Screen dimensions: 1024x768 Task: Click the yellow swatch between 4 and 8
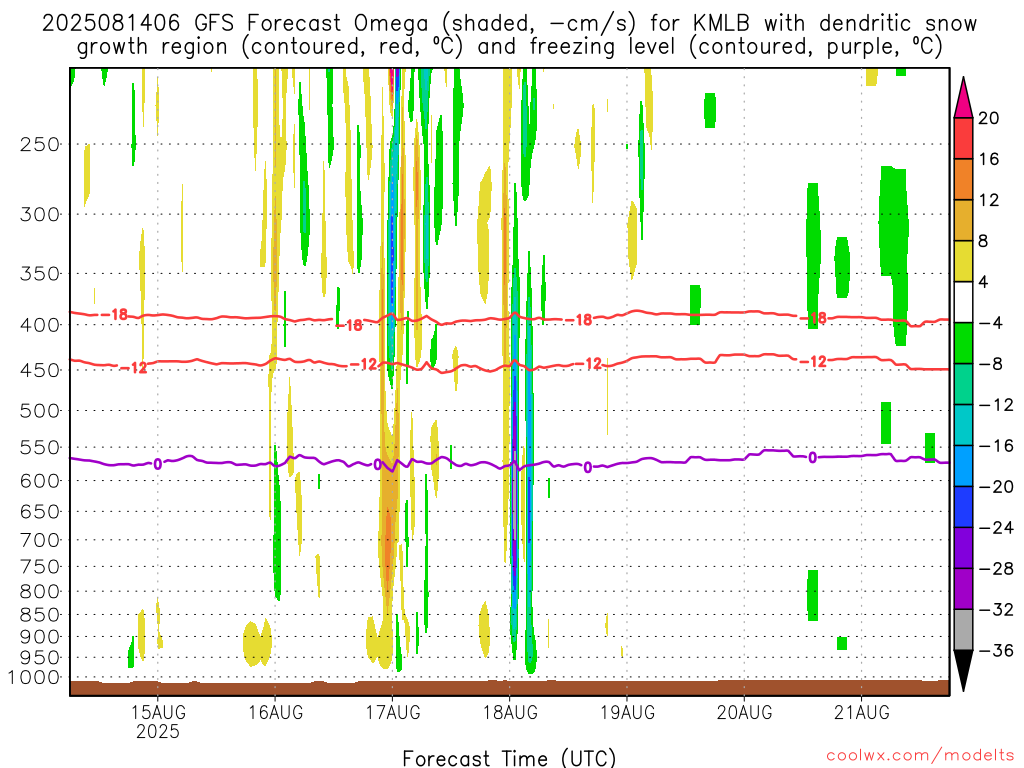pyautogui.click(x=963, y=261)
